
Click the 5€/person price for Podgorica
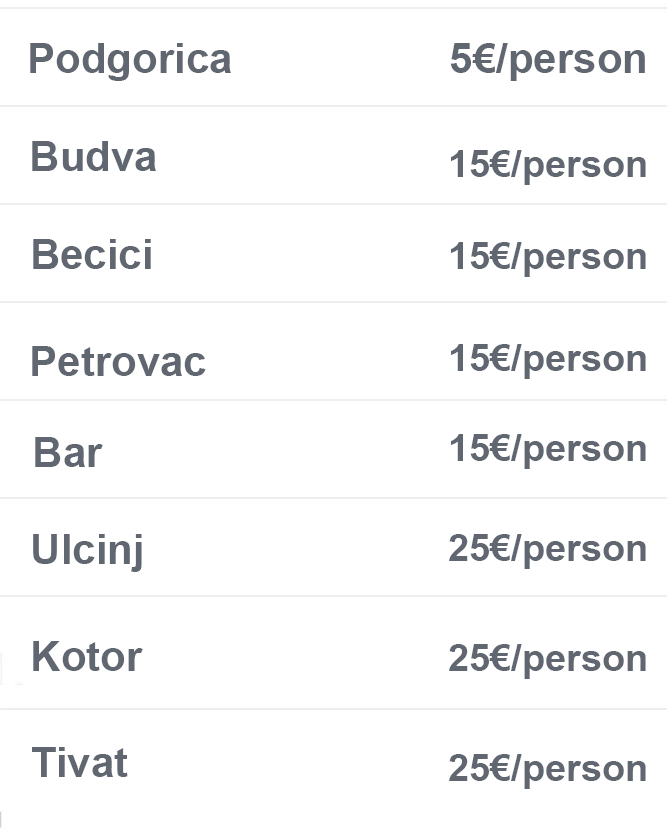(x=548, y=59)
